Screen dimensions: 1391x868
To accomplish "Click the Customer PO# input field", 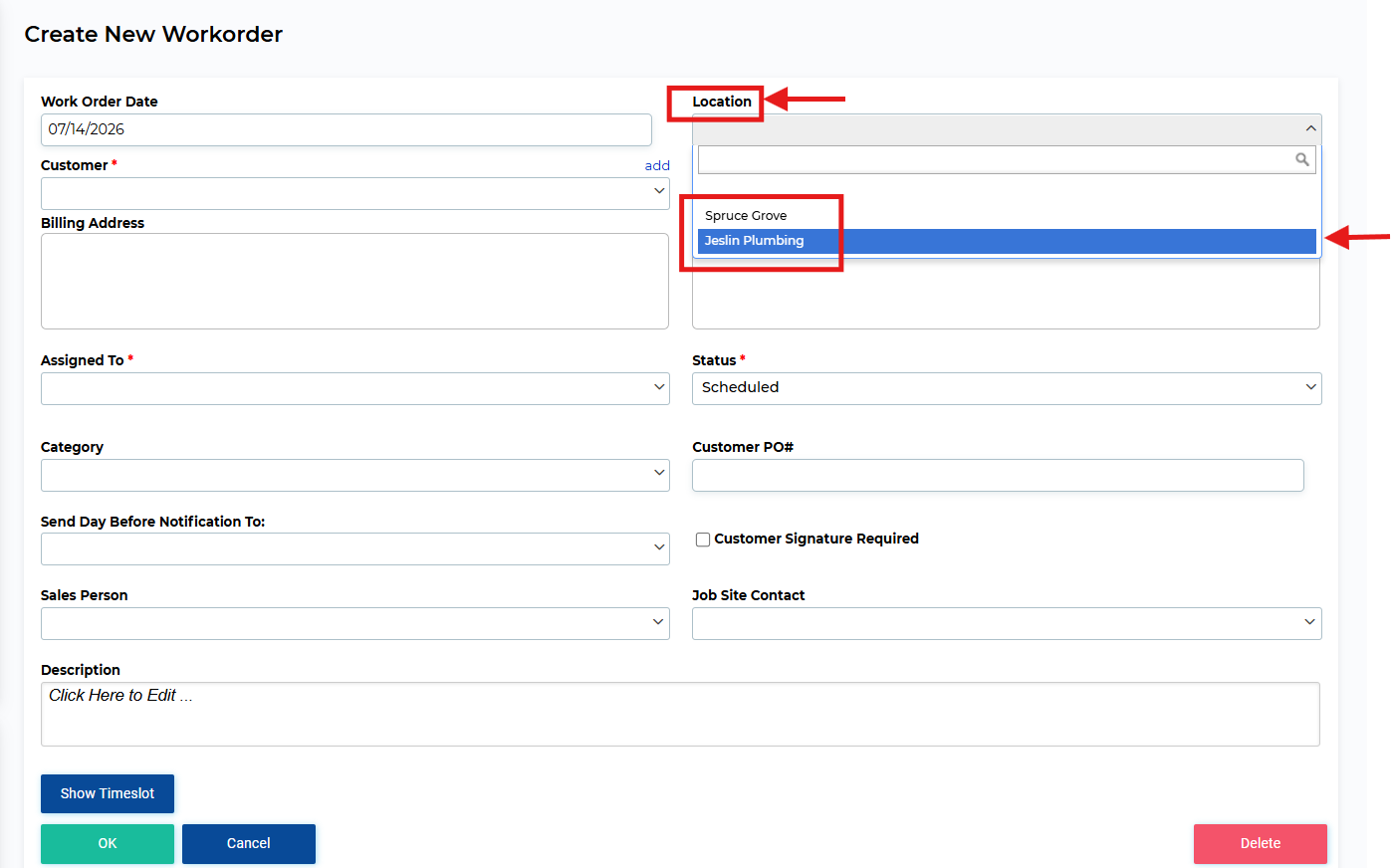I will (998, 475).
